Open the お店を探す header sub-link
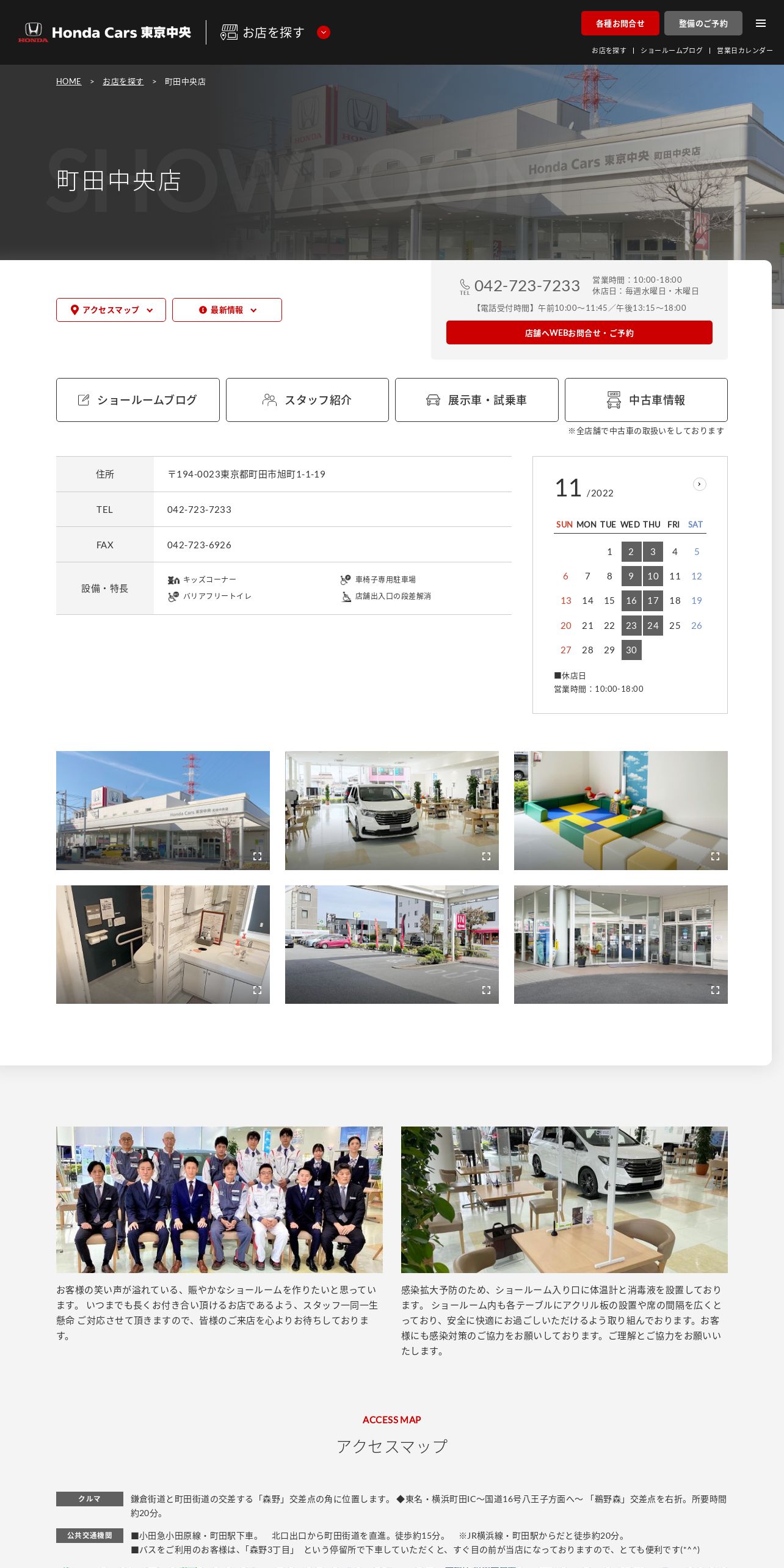The image size is (784, 1568). (609, 51)
